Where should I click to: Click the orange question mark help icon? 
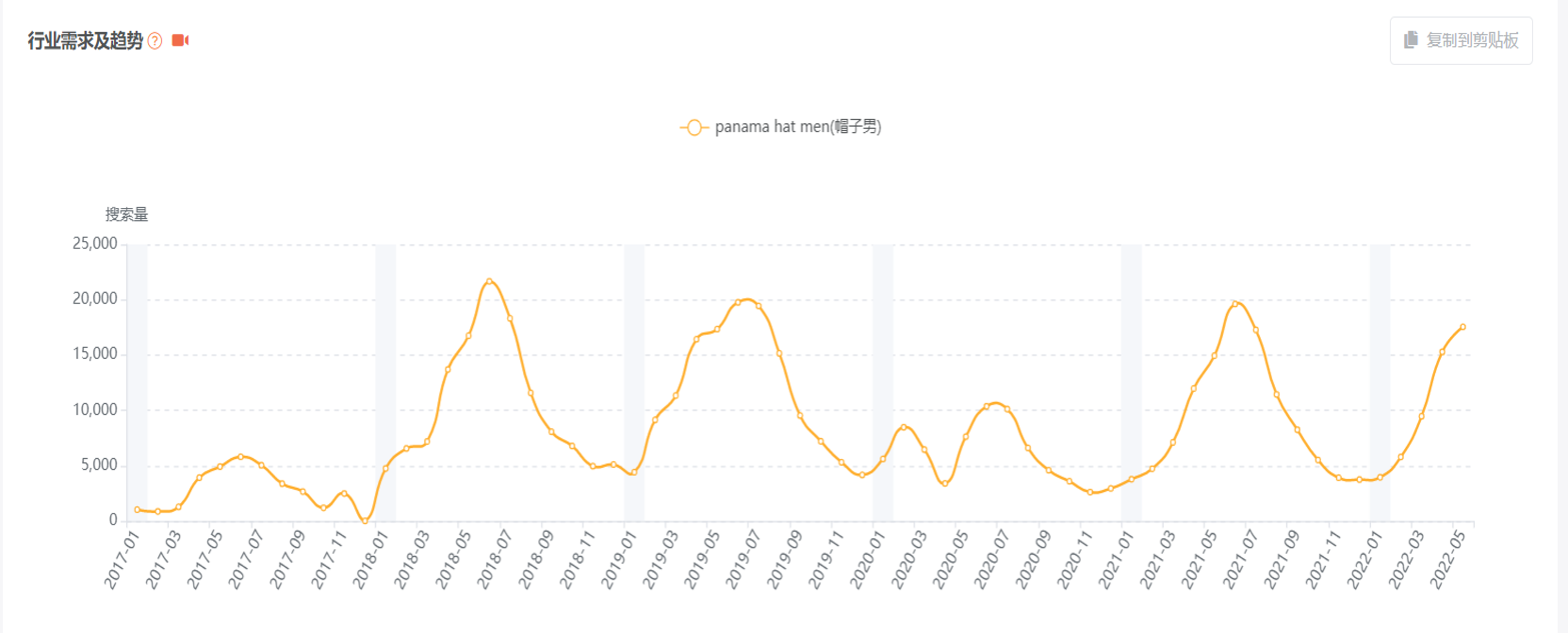click(x=155, y=41)
